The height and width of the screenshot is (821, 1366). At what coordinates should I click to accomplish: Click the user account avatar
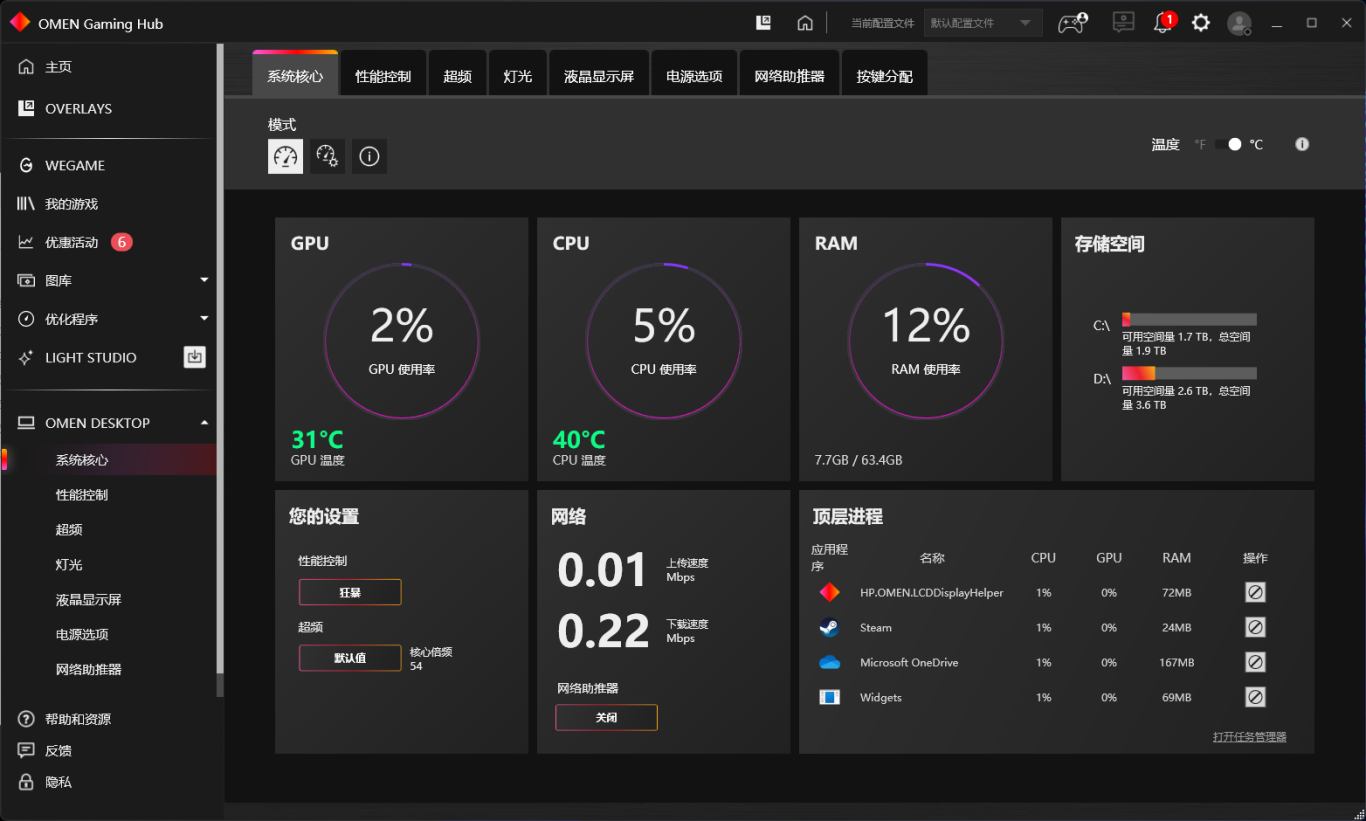point(1239,23)
